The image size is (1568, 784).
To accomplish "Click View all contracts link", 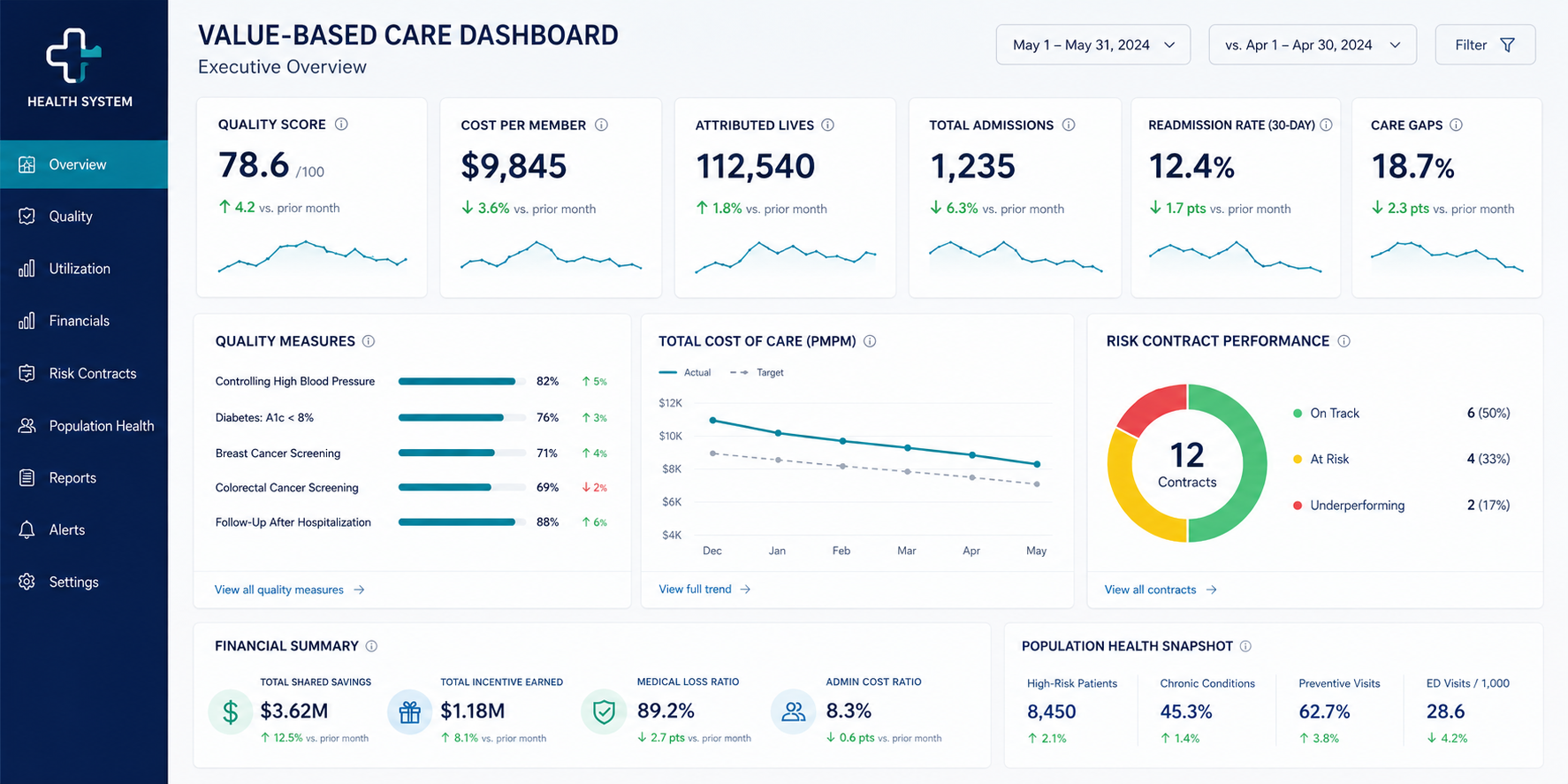I will point(1161,590).
